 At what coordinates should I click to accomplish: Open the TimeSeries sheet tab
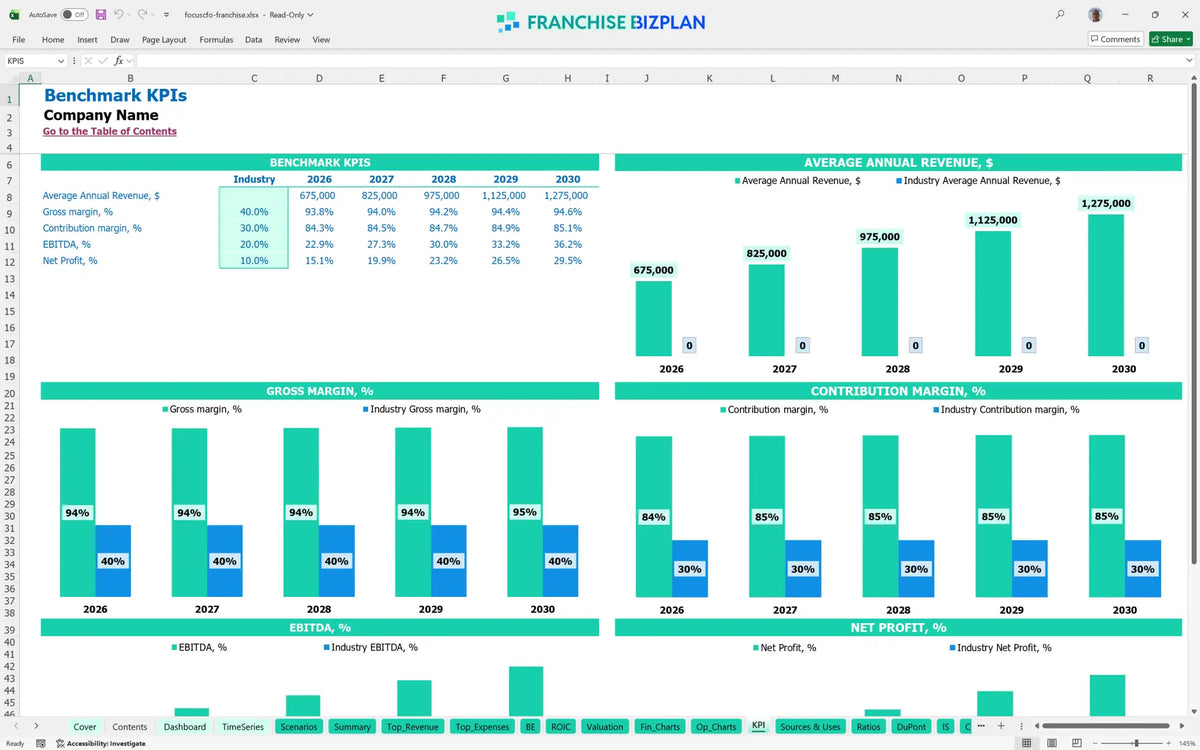(243, 727)
